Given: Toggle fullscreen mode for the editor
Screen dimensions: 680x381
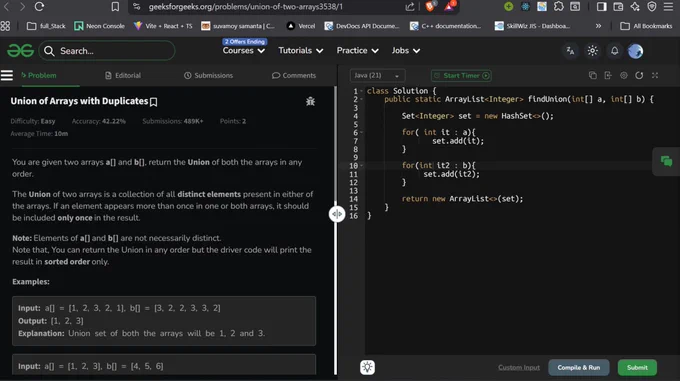Looking at the screenshot, I should coord(655,75).
